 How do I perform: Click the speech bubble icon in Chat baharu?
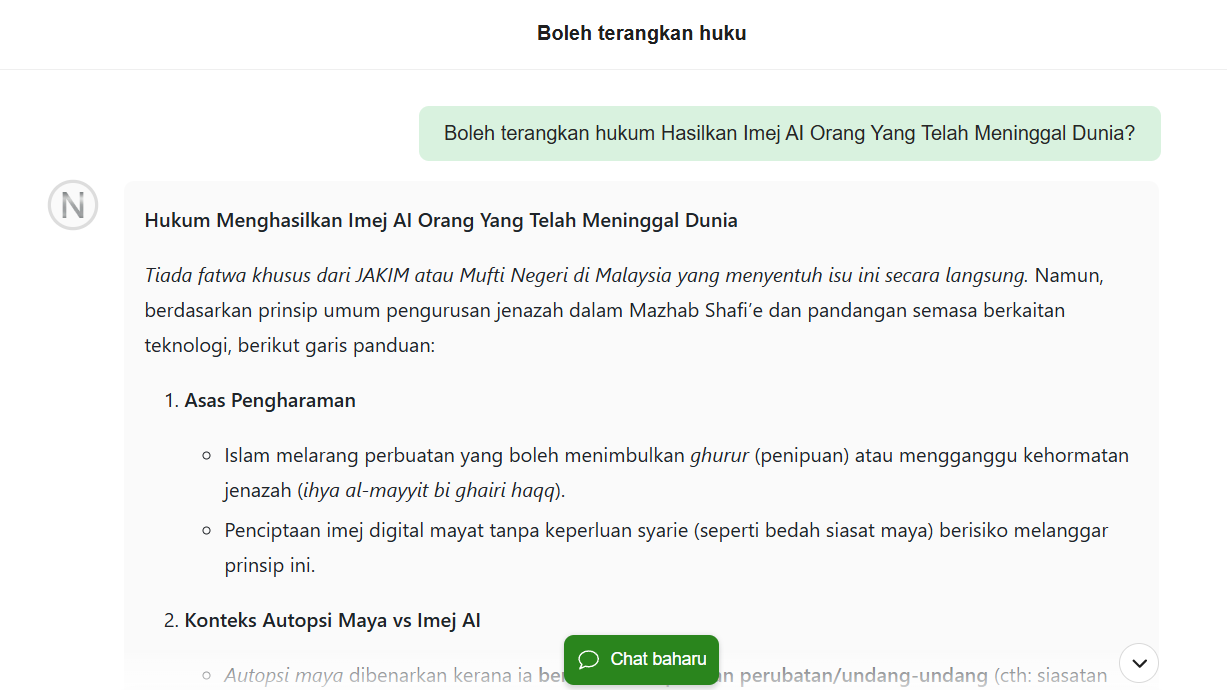[x=589, y=660]
